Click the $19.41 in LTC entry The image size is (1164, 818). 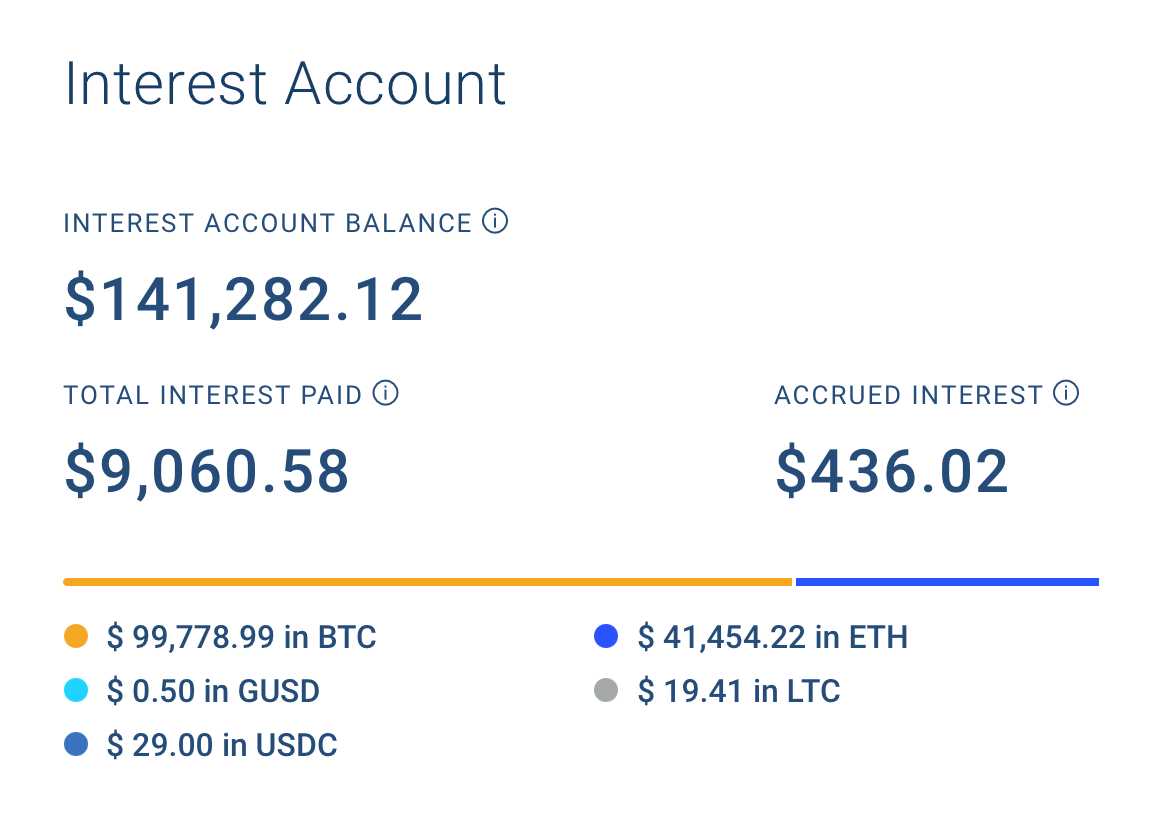(x=739, y=691)
